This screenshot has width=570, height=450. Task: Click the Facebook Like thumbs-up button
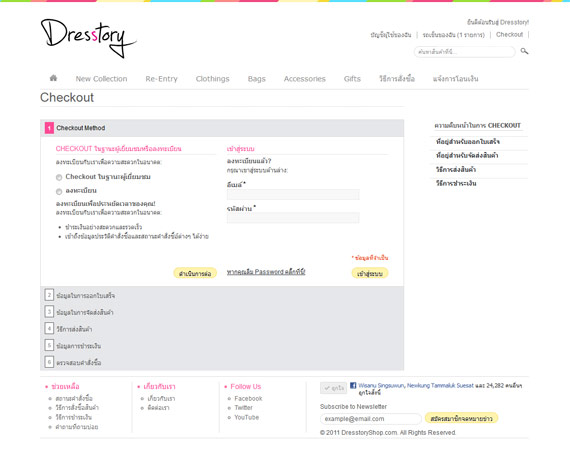(x=333, y=388)
